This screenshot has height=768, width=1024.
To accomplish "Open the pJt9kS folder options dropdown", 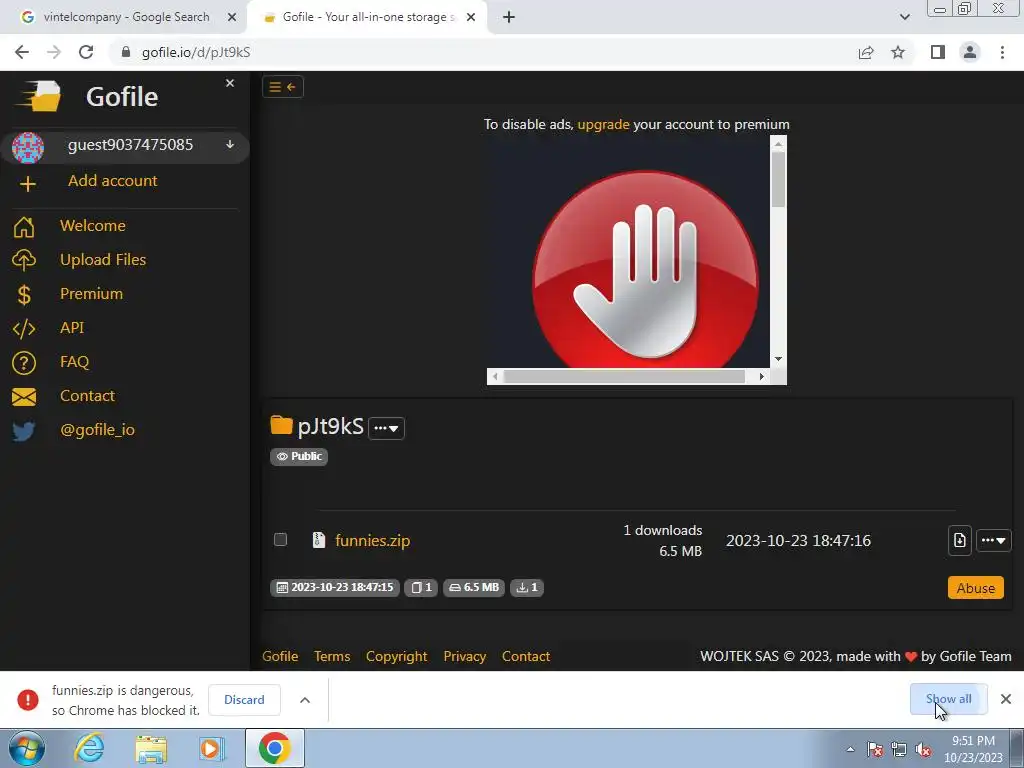I will click(x=387, y=428).
